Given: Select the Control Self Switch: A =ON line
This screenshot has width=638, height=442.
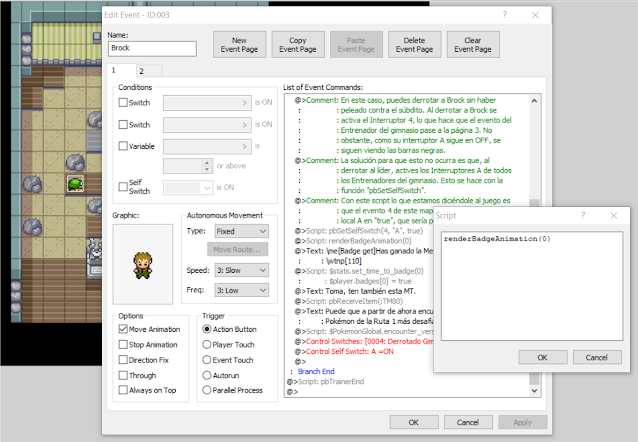Looking at the screenshot, I should 344,351.
